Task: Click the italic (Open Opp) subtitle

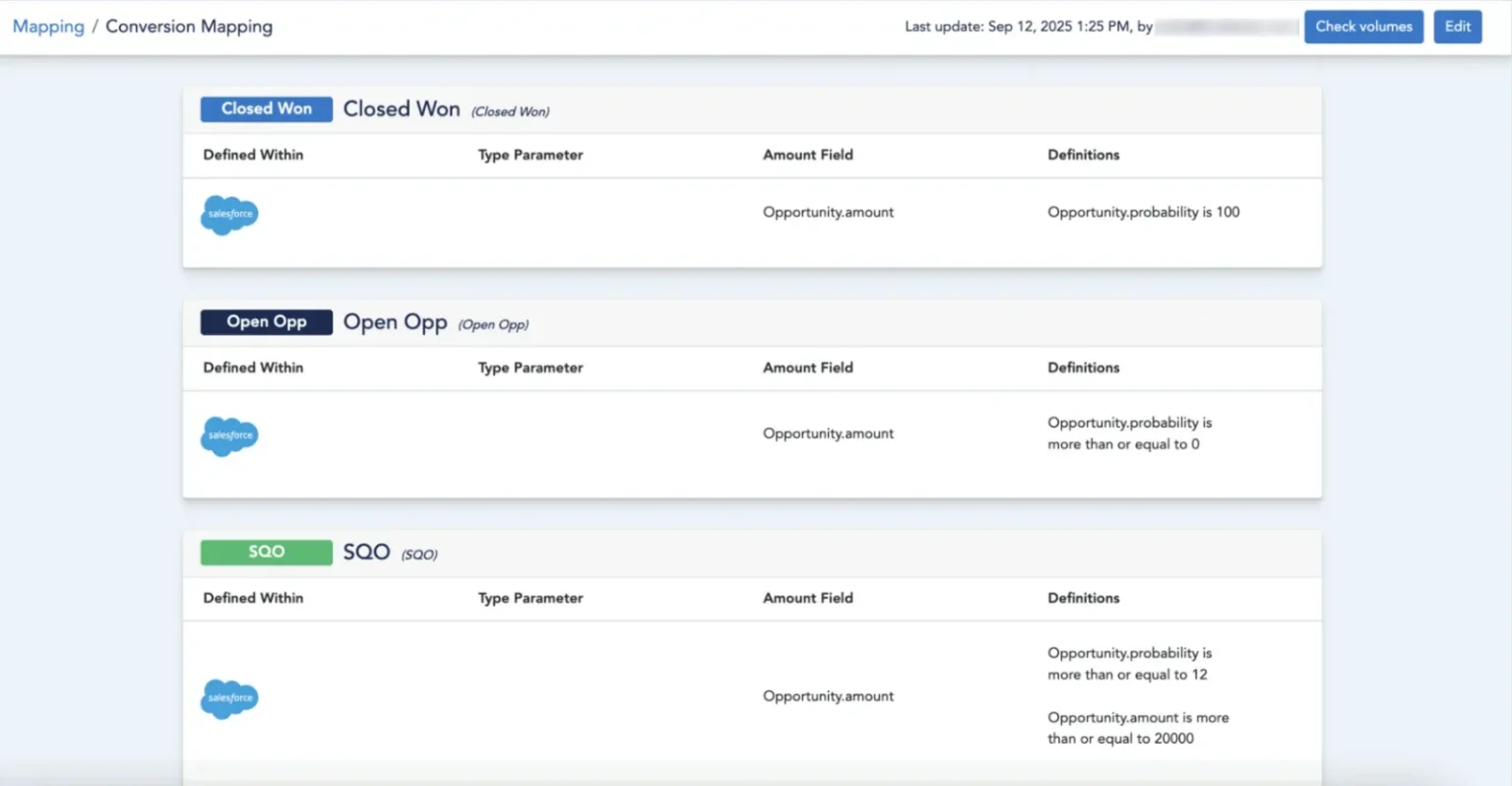Action: pos(493,325)
